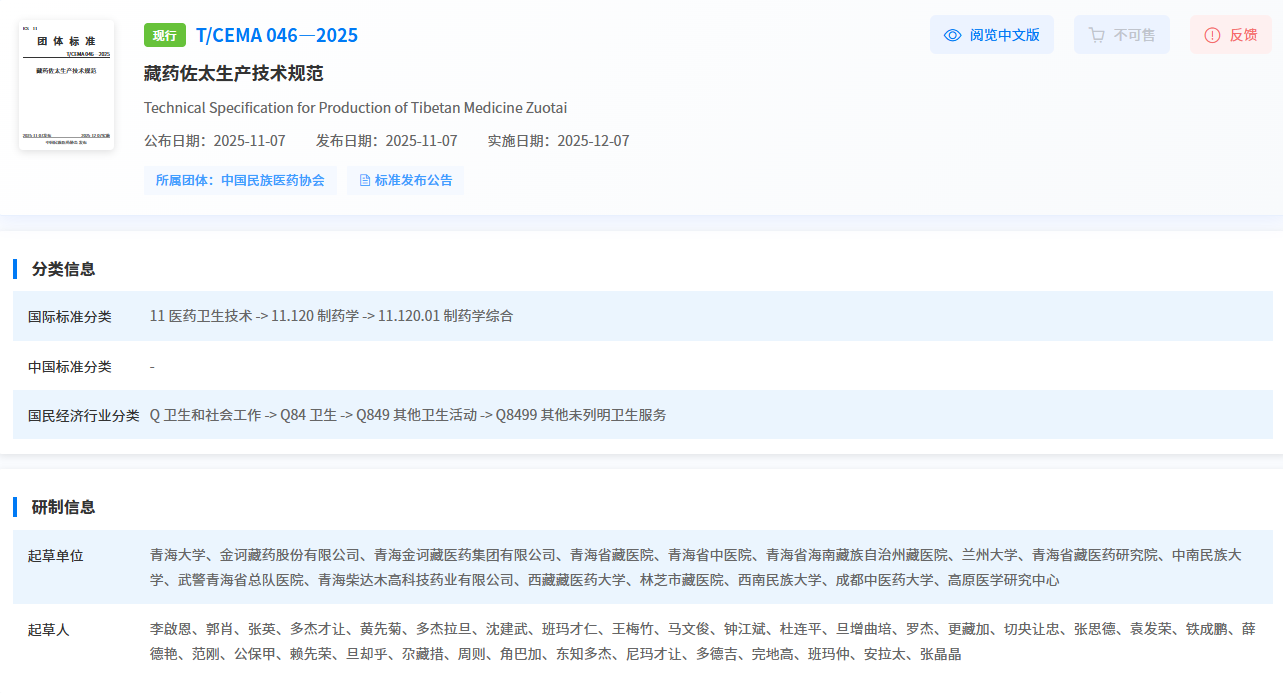Click the exclamation icon in 反馈 button
1283x693 pixels.
click(1212, 35)
